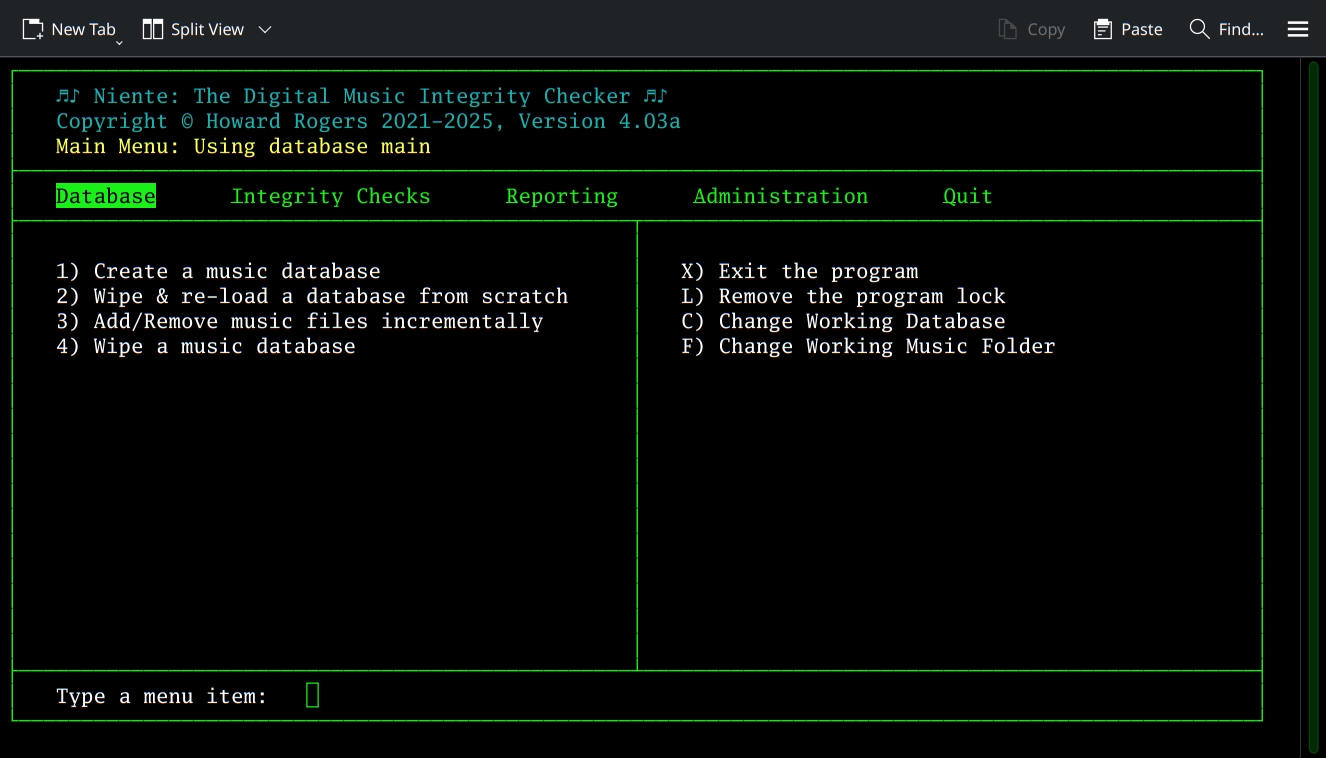The width and height of the screenshot is (1326, 758).
Task: Activate Split View
Action: coord(193,29)
